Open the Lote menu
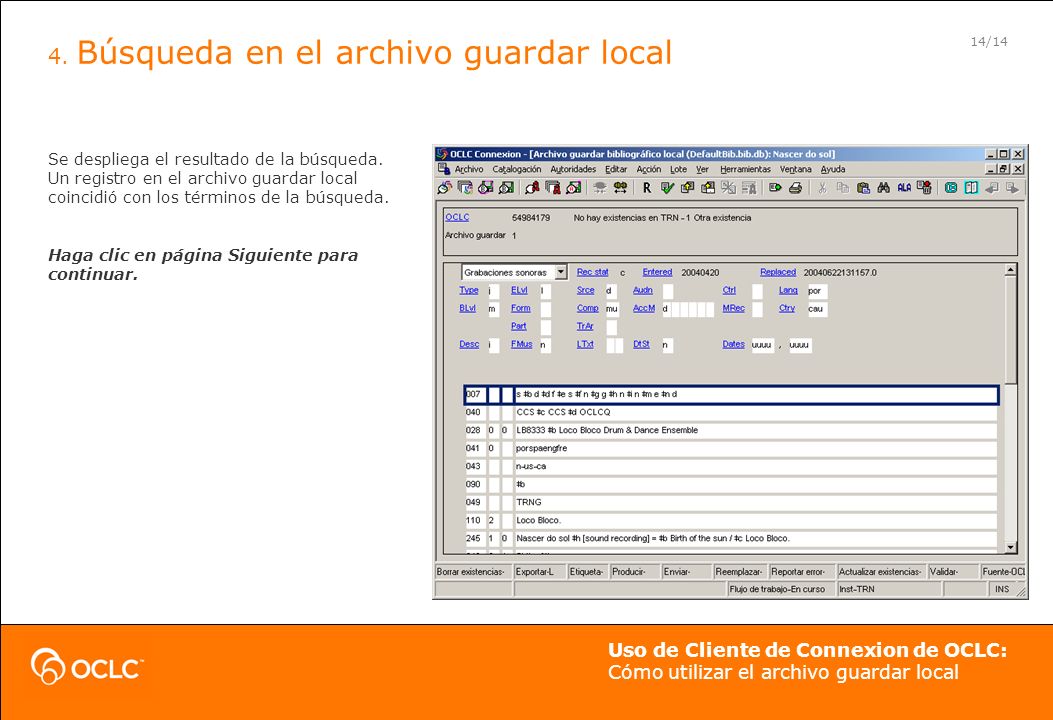Image resolution: width=1053 pixels, height=720 pixels. click(678, 169)
